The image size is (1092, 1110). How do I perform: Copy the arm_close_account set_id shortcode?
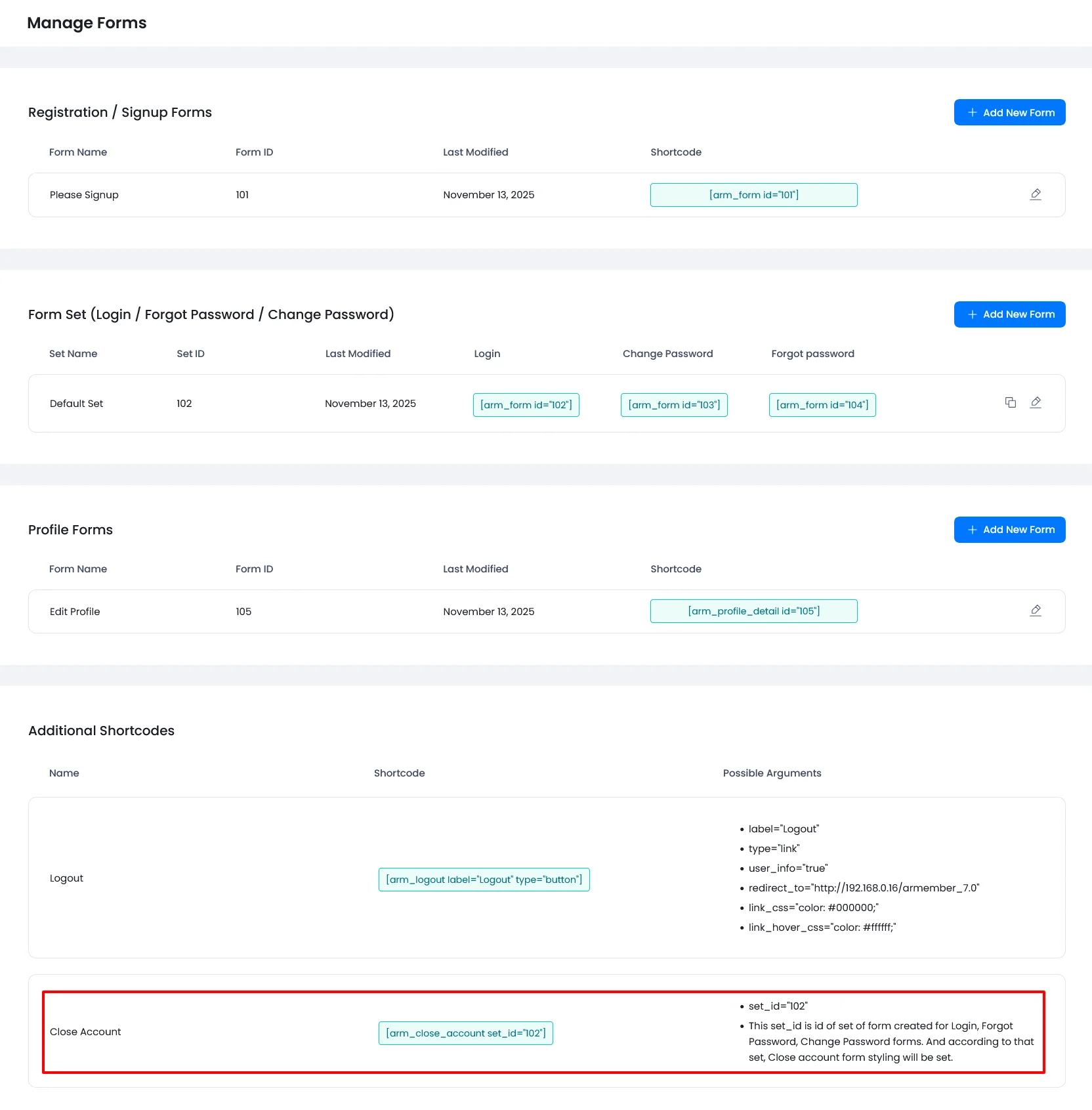(x=465, y=1033)
